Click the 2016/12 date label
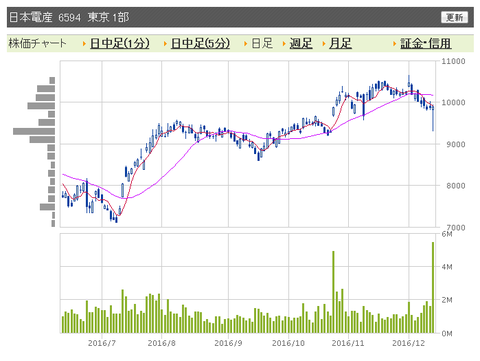The image size is (480, 361). [409, 343]
